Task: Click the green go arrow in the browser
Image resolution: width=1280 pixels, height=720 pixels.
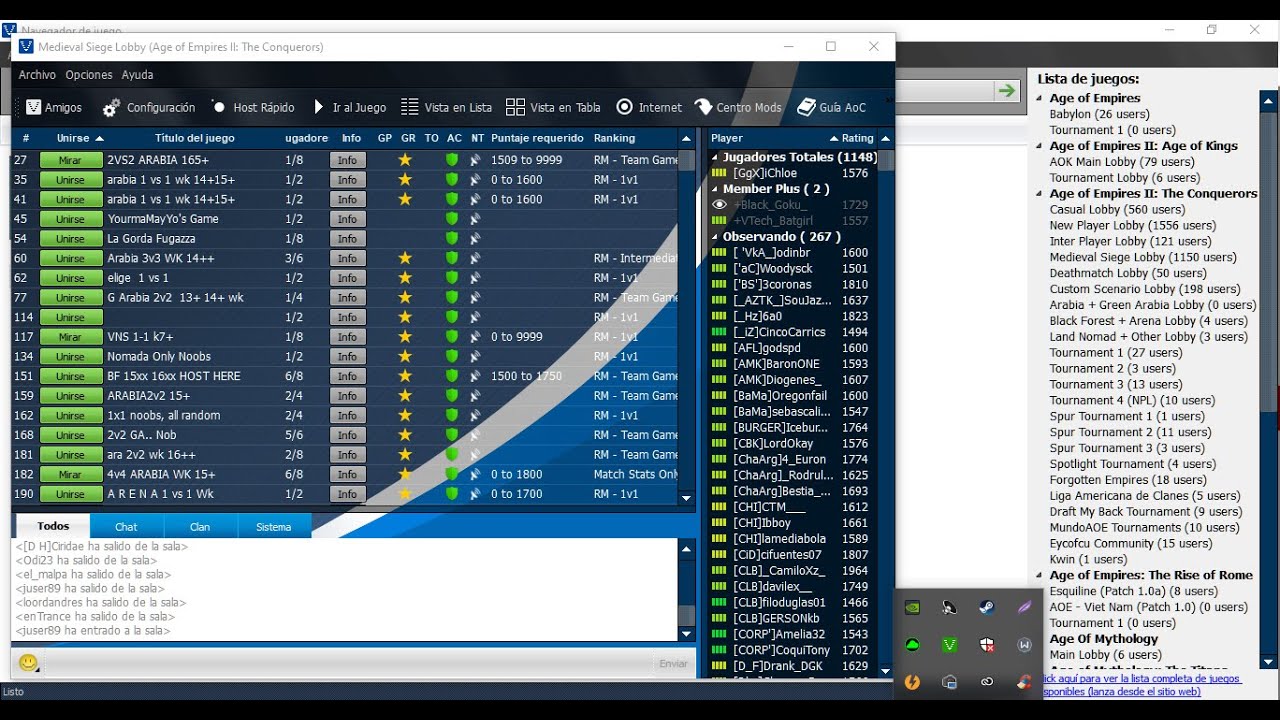Action: (1005, 91)
